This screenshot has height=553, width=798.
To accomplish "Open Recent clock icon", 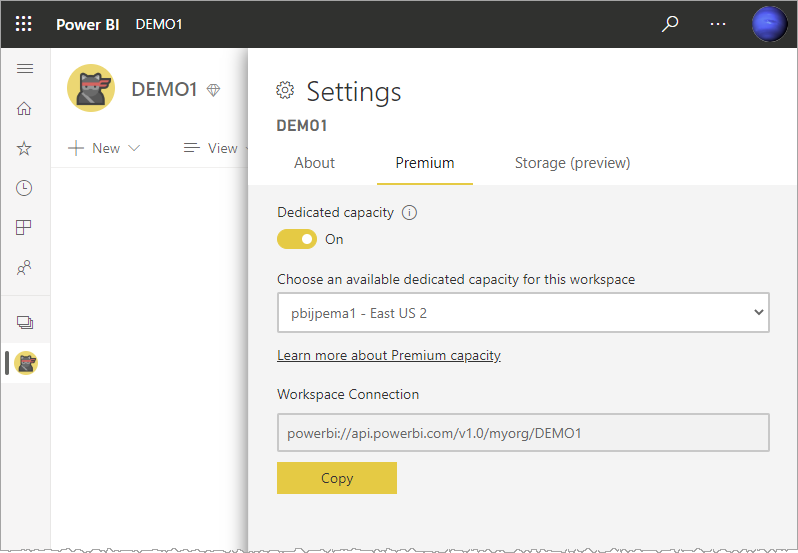I will (x=24, y=188).
